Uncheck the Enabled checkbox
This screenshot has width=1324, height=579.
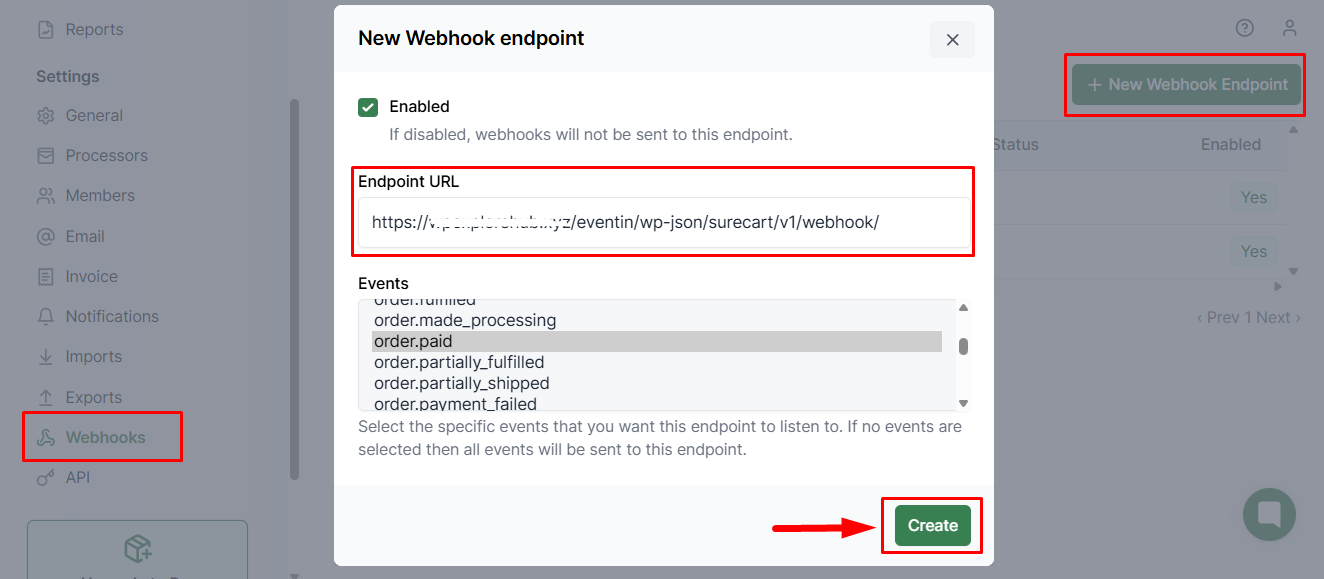tap(368, 107)
